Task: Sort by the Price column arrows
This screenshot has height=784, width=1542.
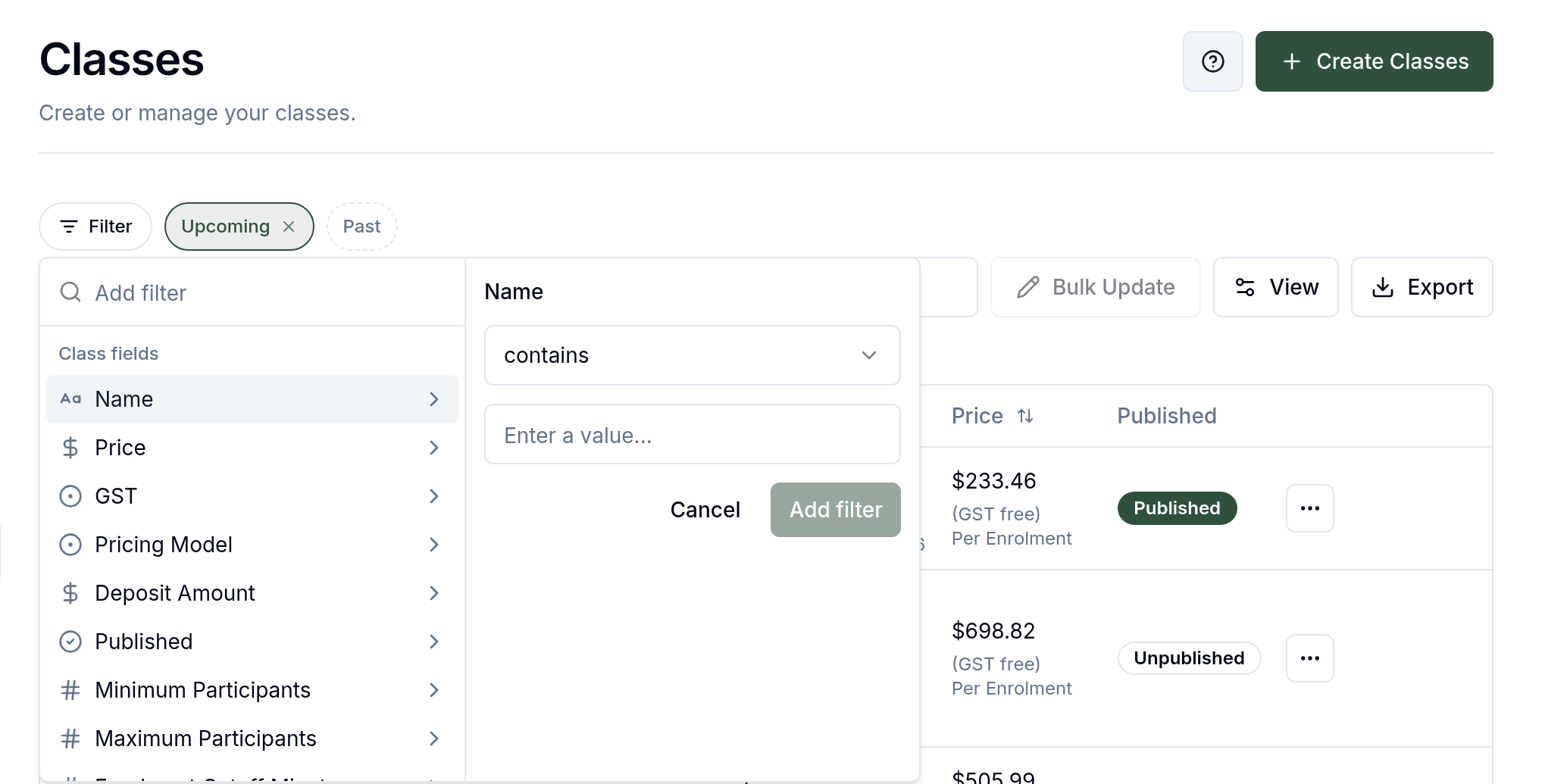Action: (x=1025, y=416)
